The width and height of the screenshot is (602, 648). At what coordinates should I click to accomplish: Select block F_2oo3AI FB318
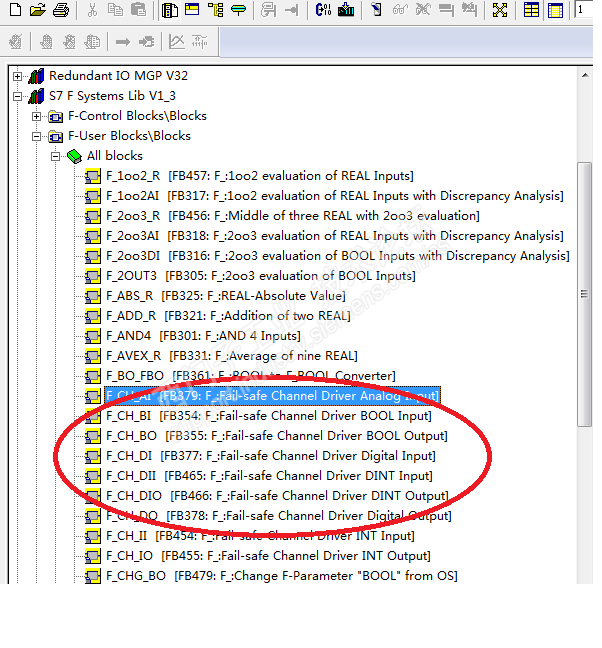pos(335,236)
